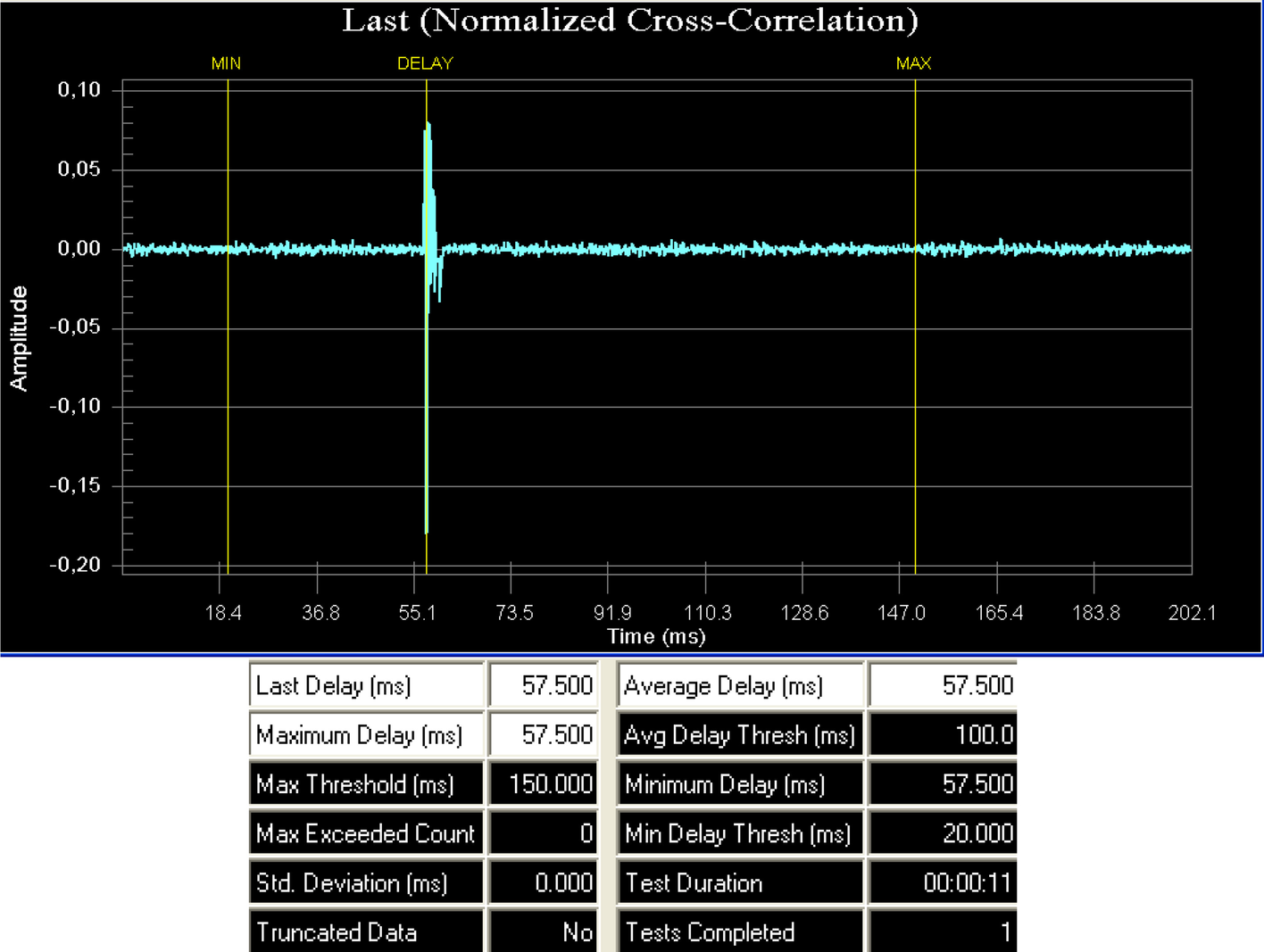This screenshot has width=1264, height=952.
Task: Click the 165.4 time axis label
Action: click(x=999, y=613)
